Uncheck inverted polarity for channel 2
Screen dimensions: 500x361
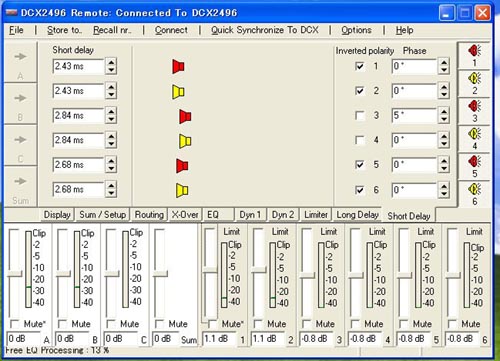point(359,91)
